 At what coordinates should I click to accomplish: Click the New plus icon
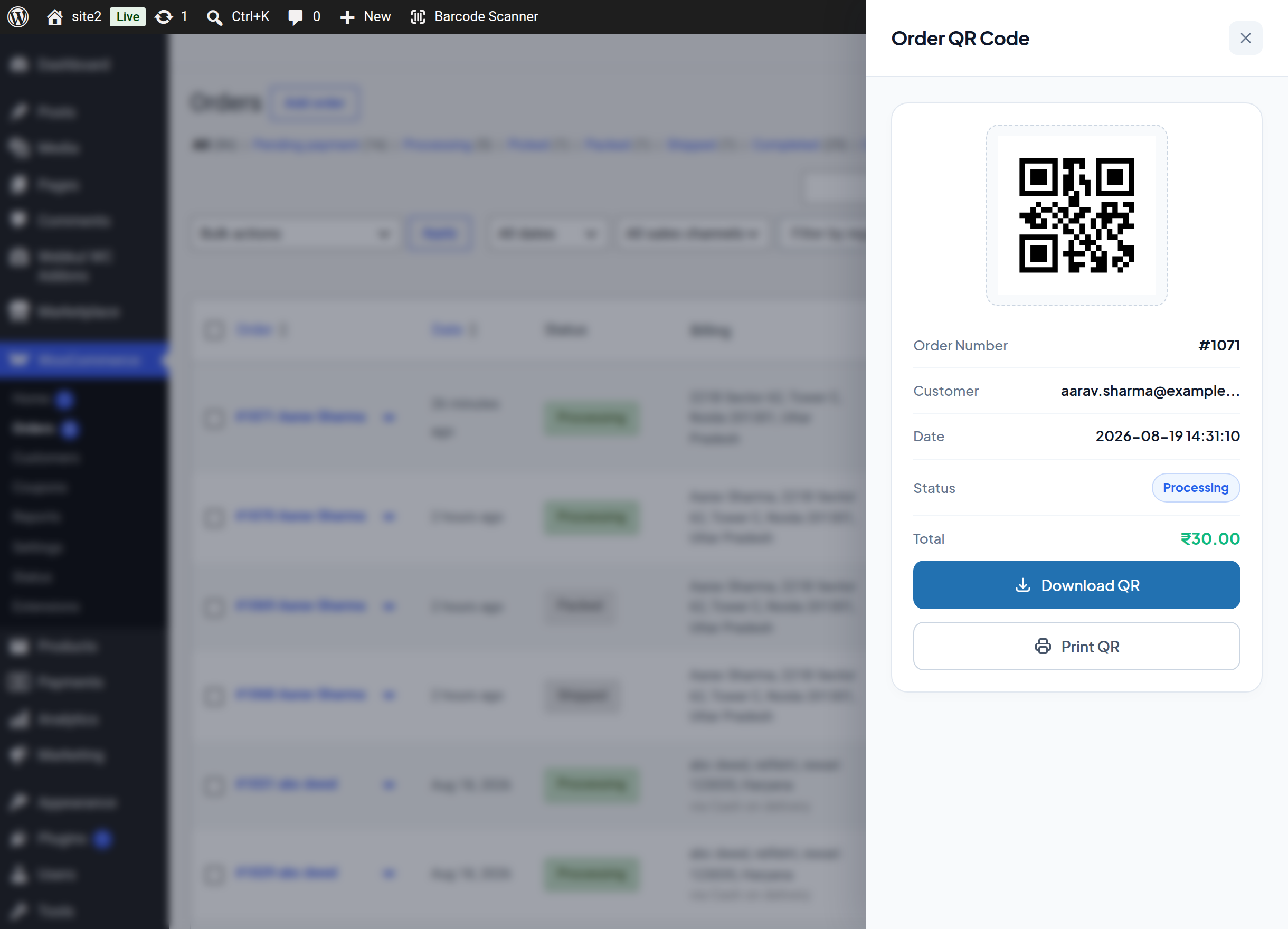347,17
